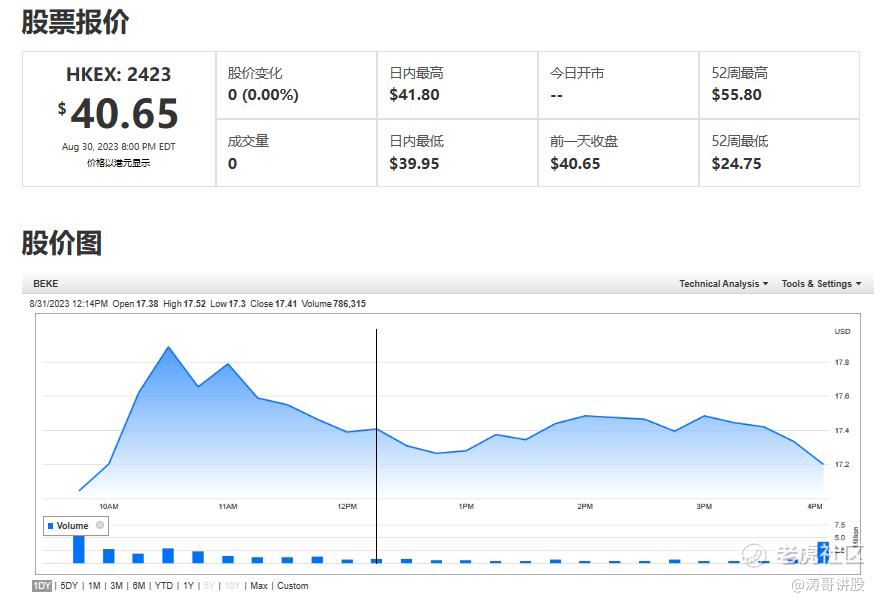Image resolution: width=881 pixels, height=605 pixels.
Task: Select the Max chart range
Action: tap(258, 586)
